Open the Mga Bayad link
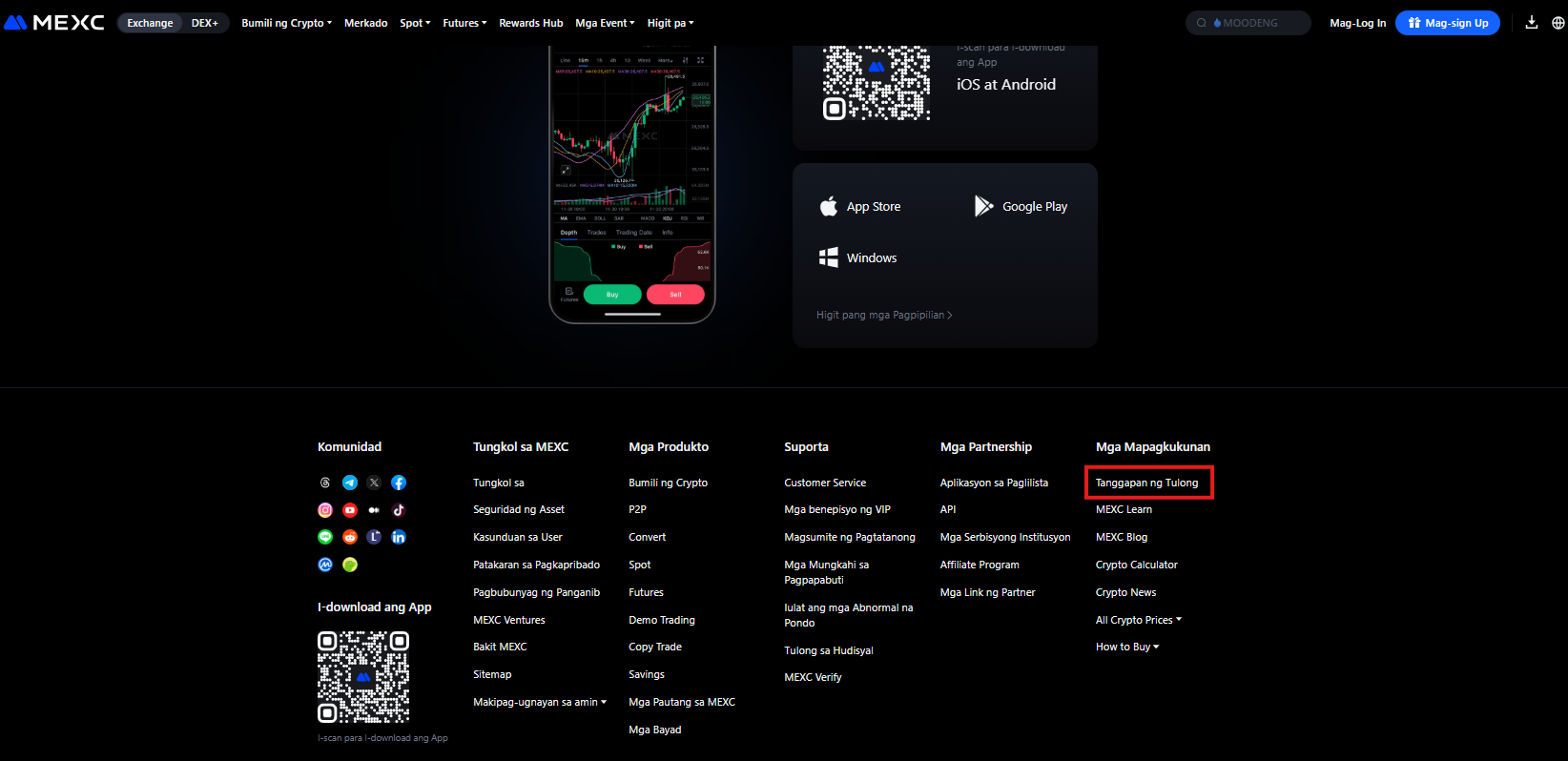The image size is (1568, 761). (655, 730)
